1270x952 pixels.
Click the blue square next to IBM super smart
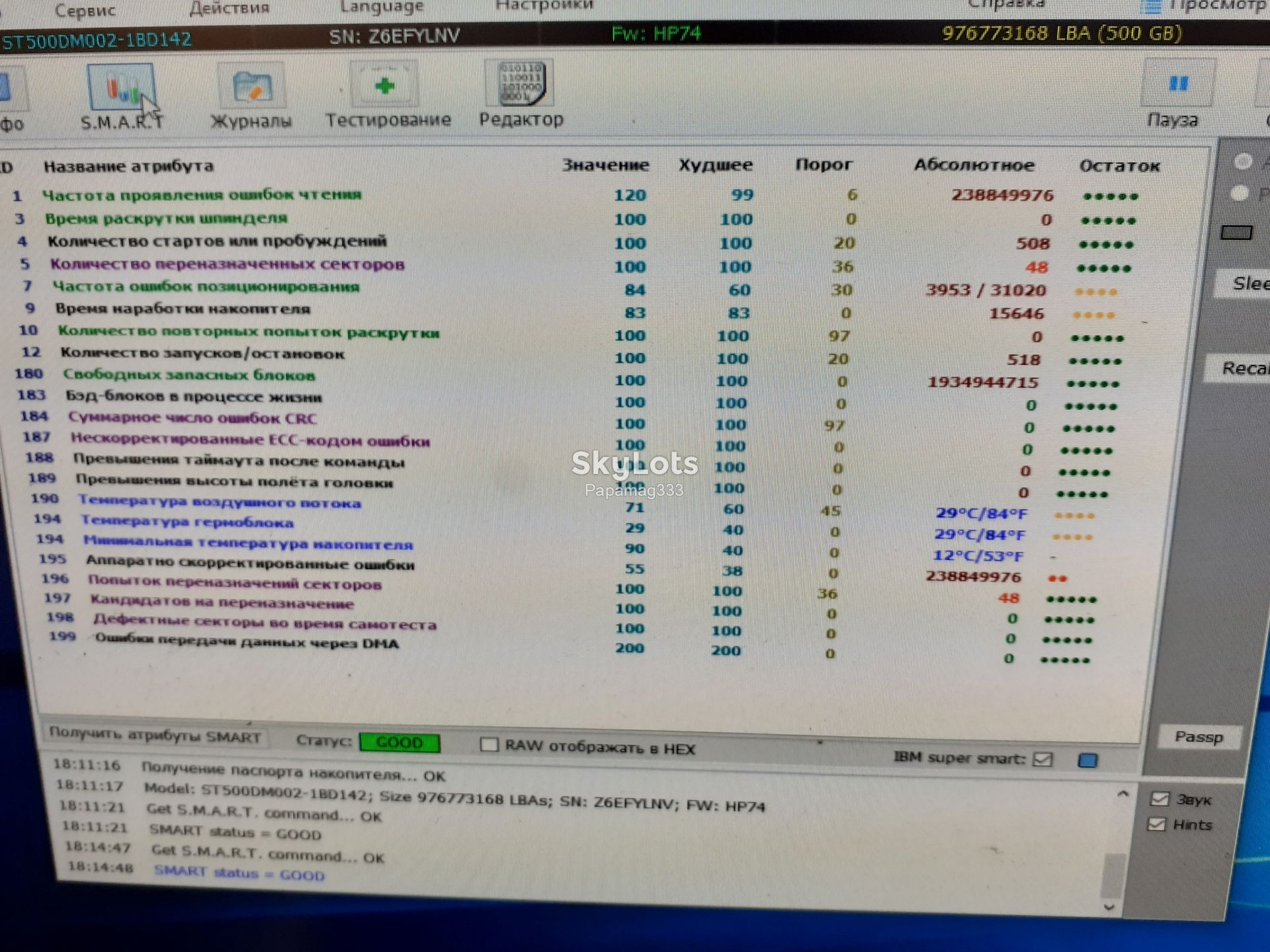click(1087, 760)
